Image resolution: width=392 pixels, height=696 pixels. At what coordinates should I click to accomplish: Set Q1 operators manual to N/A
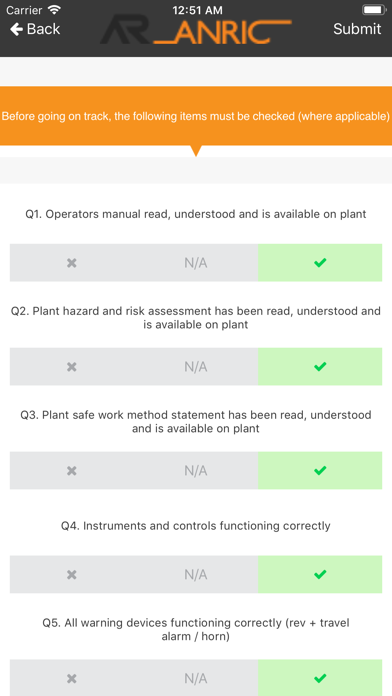[x=196, y=263]
